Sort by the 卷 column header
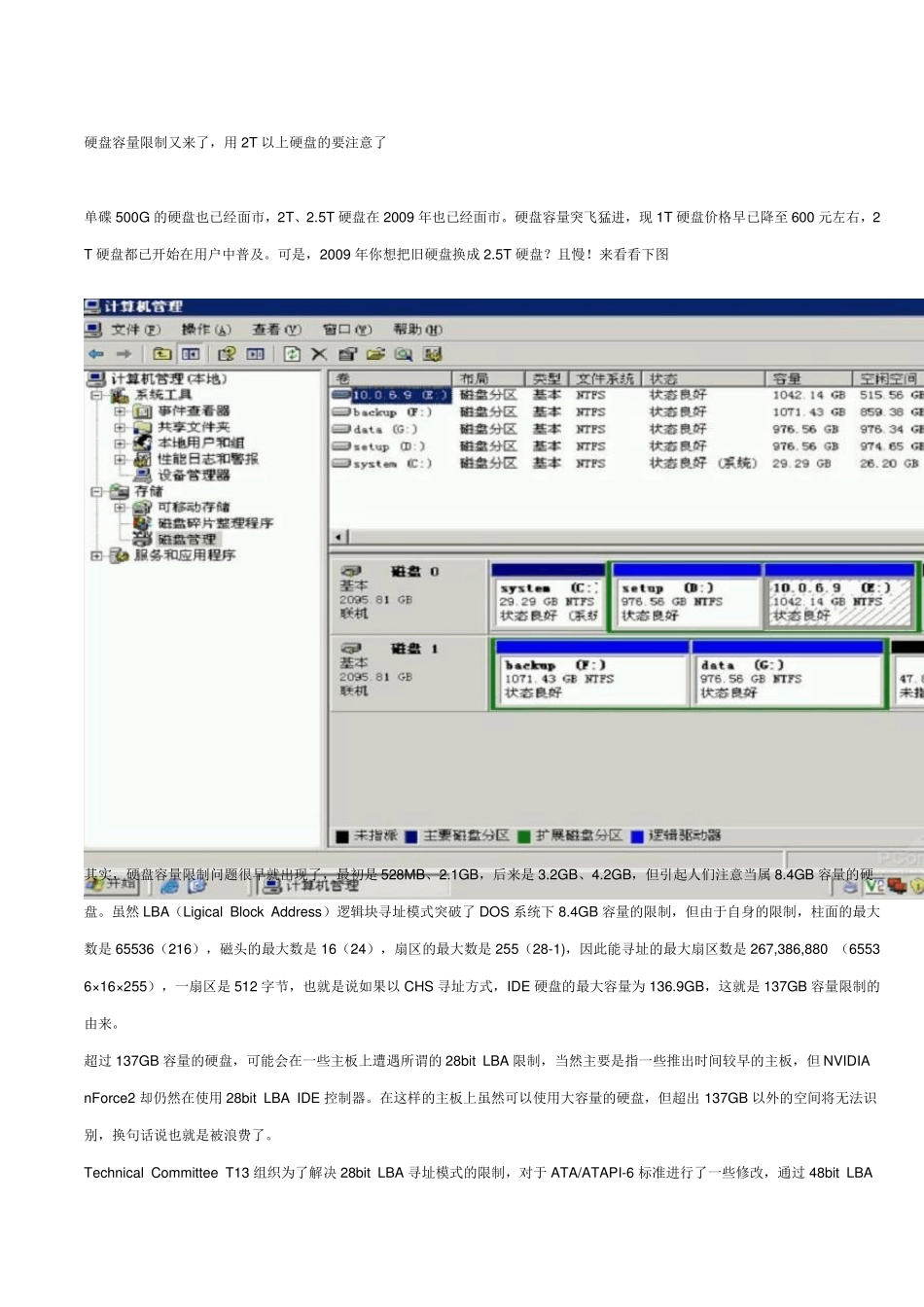The width and height of the screenshot is (924, 1307). tap(391, 378)
